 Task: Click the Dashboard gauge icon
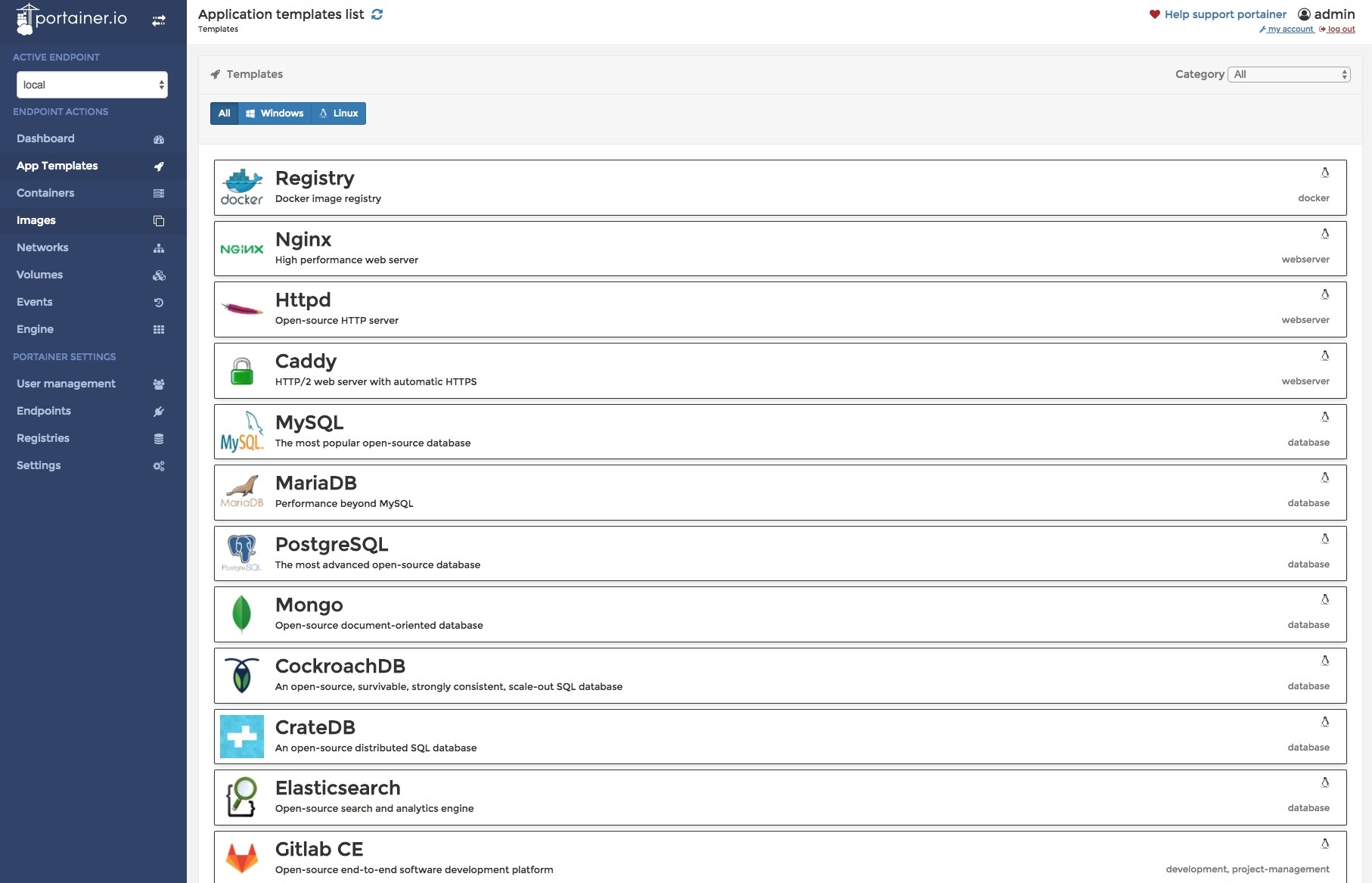[x=159, y=139]
